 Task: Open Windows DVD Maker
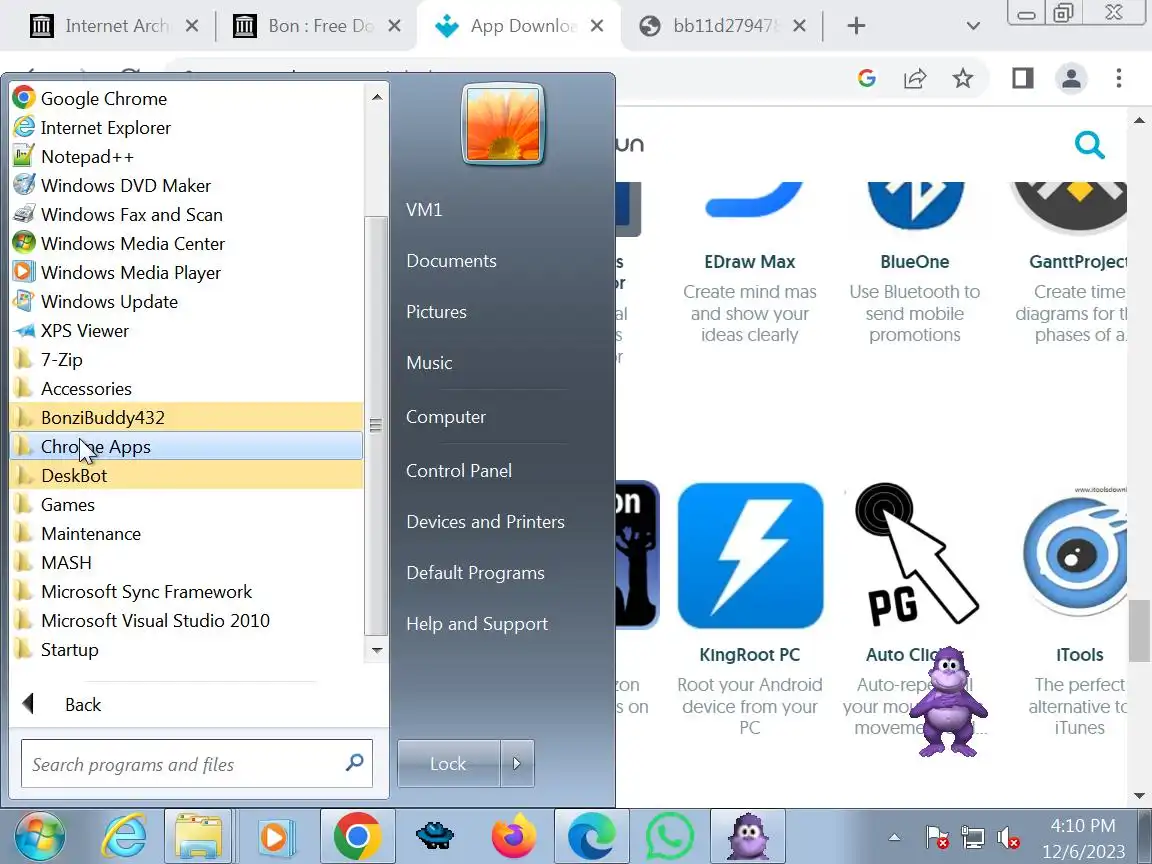(x=187, y=186)
